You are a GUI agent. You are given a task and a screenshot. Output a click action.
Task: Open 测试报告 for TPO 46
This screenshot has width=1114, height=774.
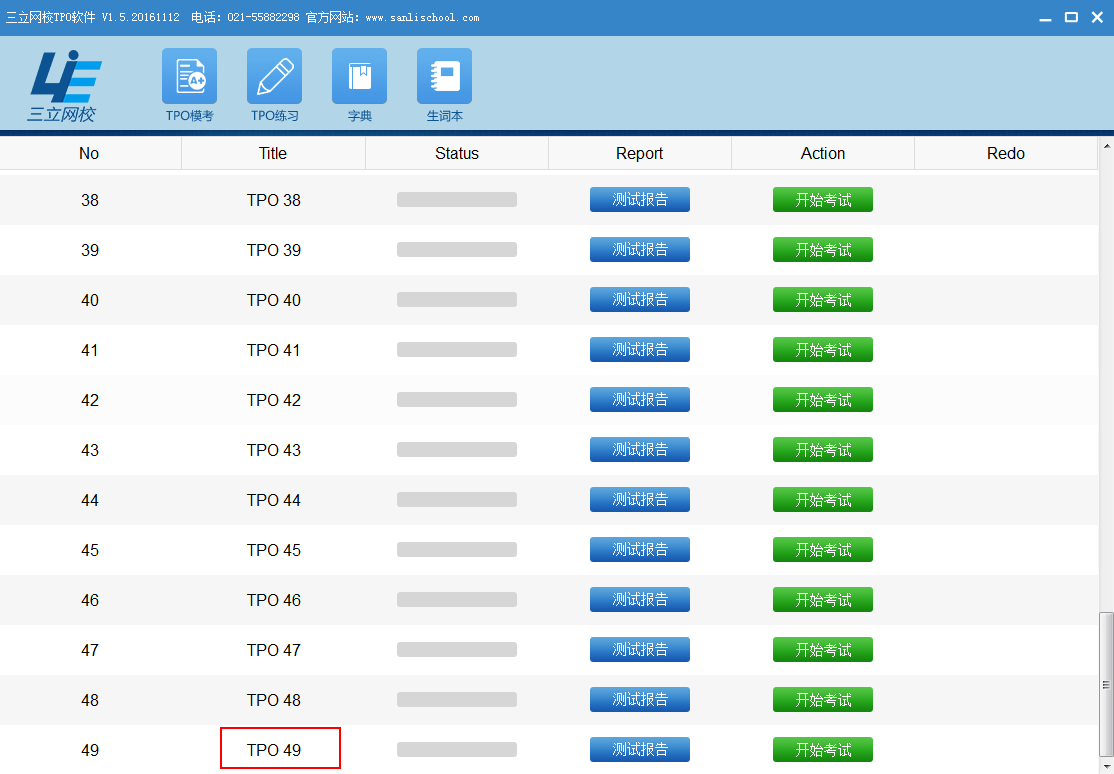(x=639, y=599)
